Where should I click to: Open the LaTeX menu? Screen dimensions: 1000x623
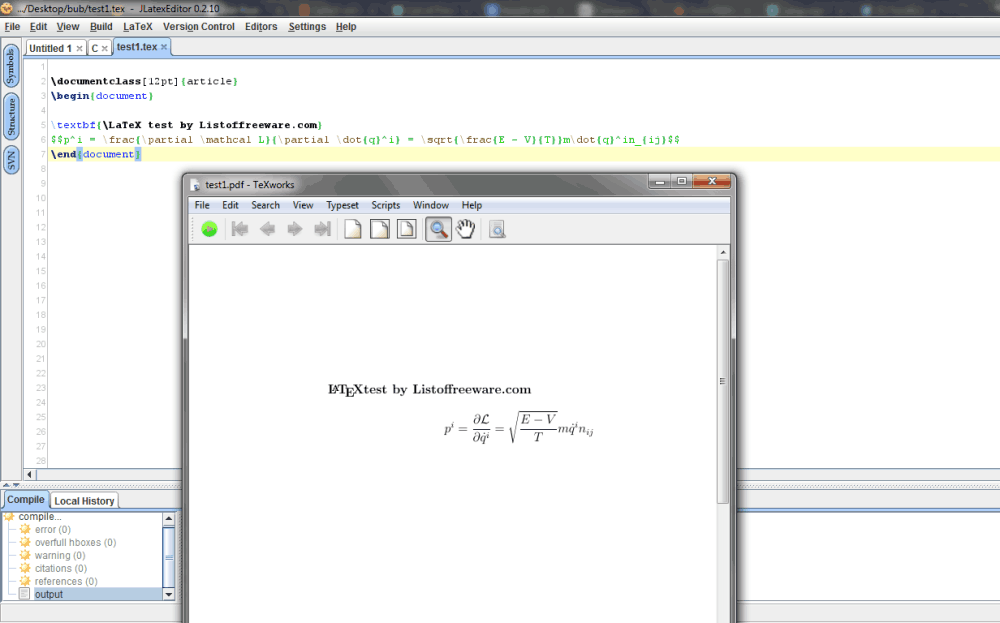(138, 27)
